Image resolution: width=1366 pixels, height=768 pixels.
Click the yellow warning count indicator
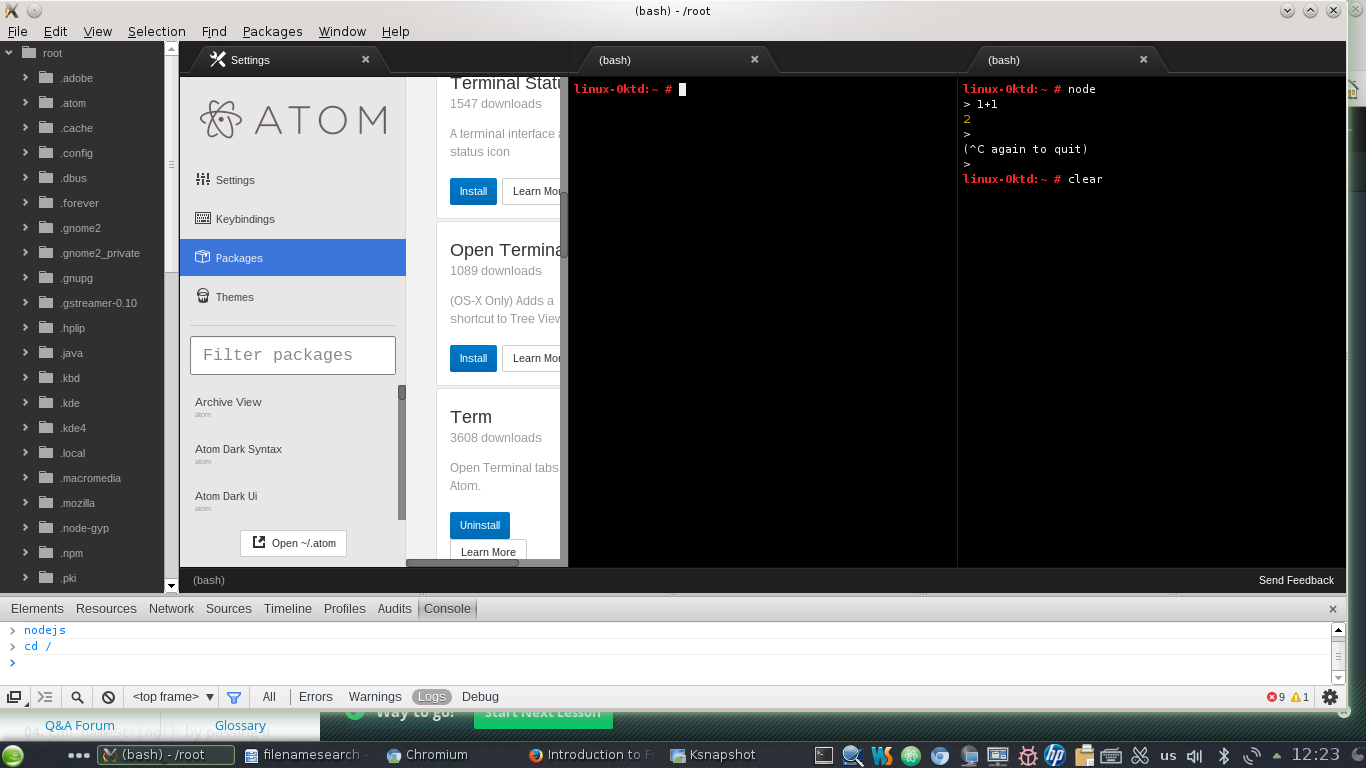tap(1300, 697)
